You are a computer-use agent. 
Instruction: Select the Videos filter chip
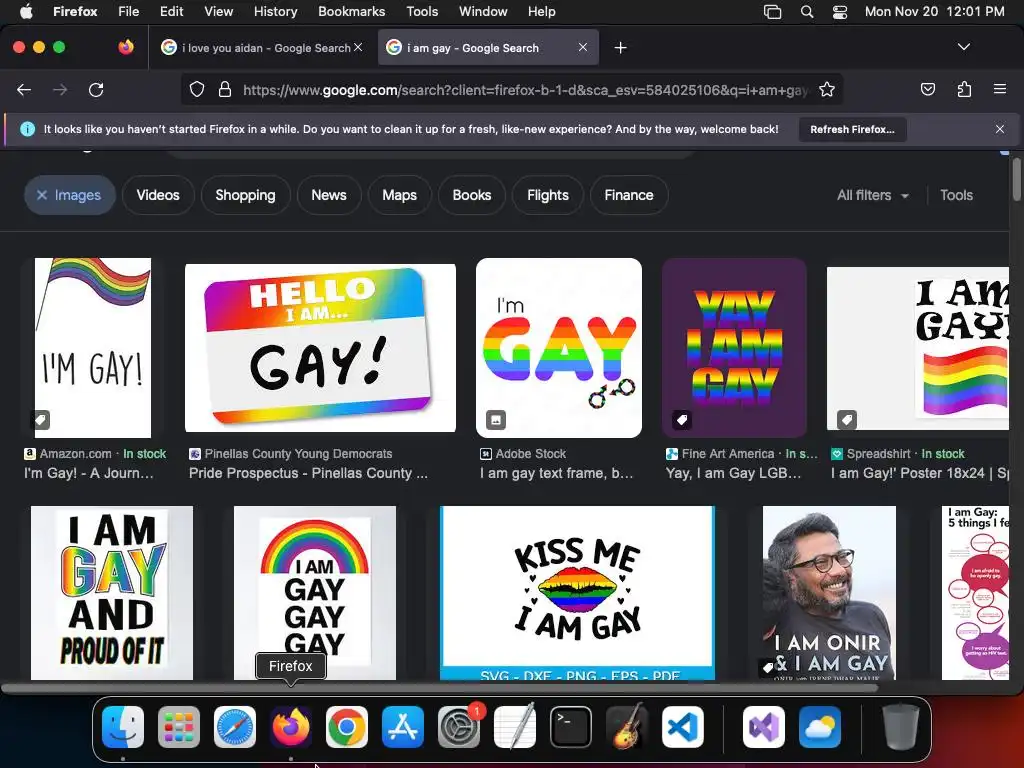158,195
